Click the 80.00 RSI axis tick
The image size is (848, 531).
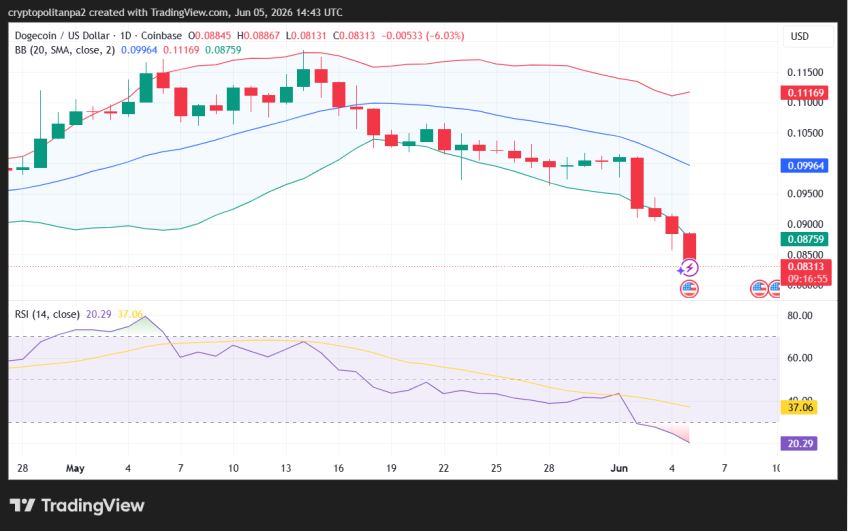click(x=800, y=315)
